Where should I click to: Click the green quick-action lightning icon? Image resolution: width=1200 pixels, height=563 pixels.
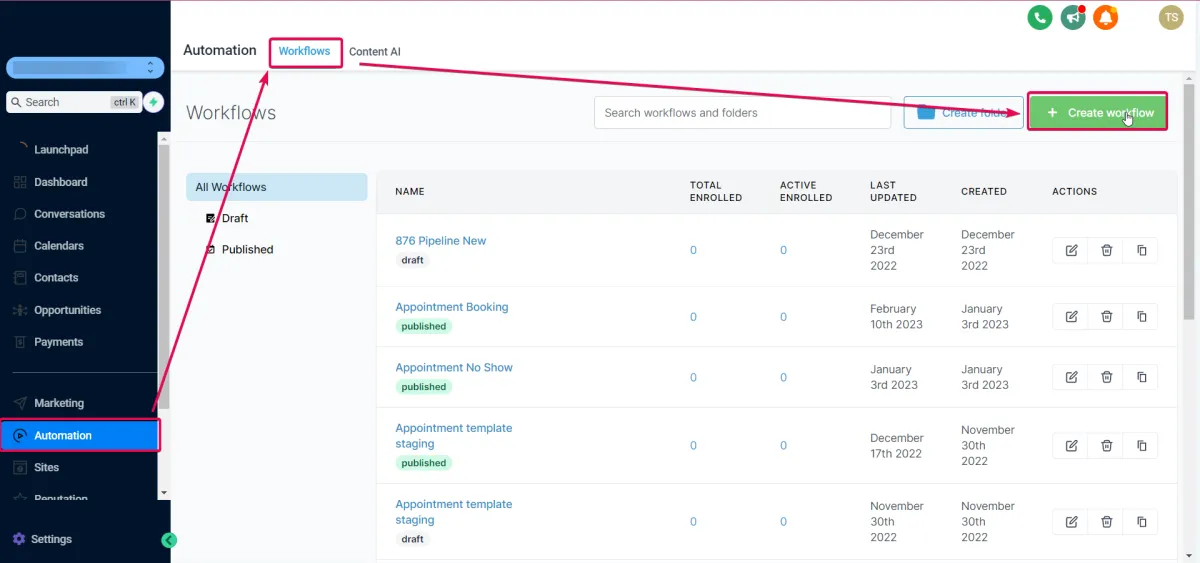[153, 102]
